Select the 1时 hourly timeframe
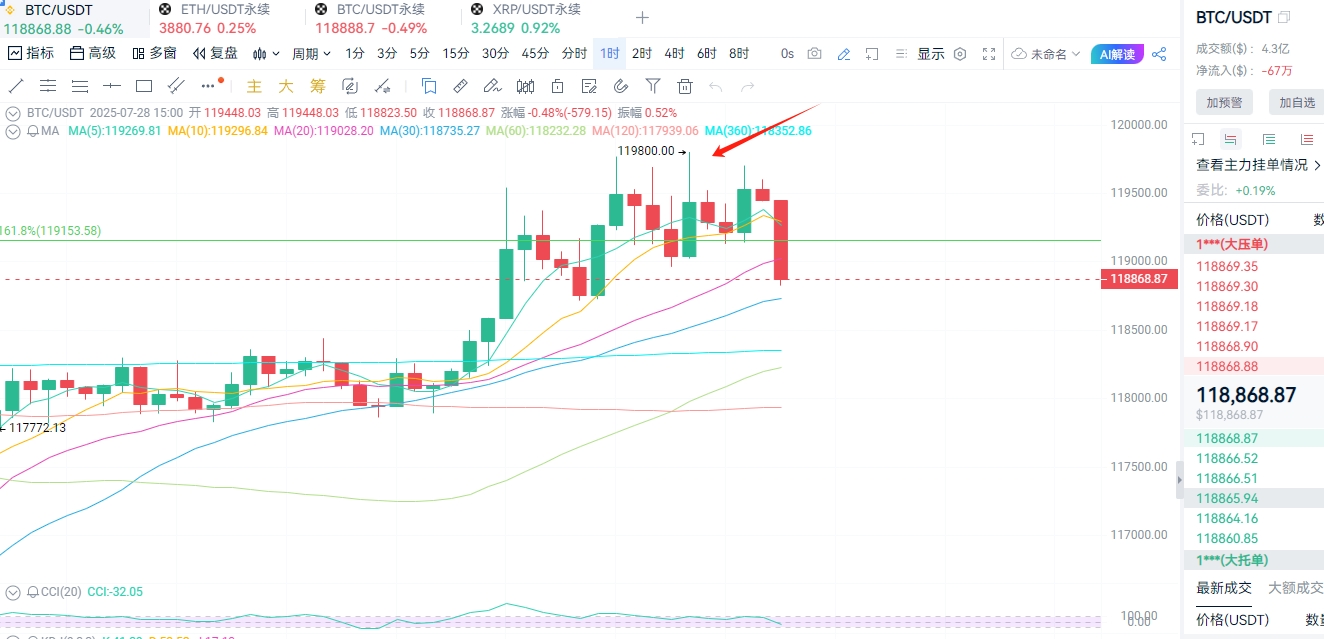Image resolution: width=1324 pixels, height=639 pixels. 610,54
